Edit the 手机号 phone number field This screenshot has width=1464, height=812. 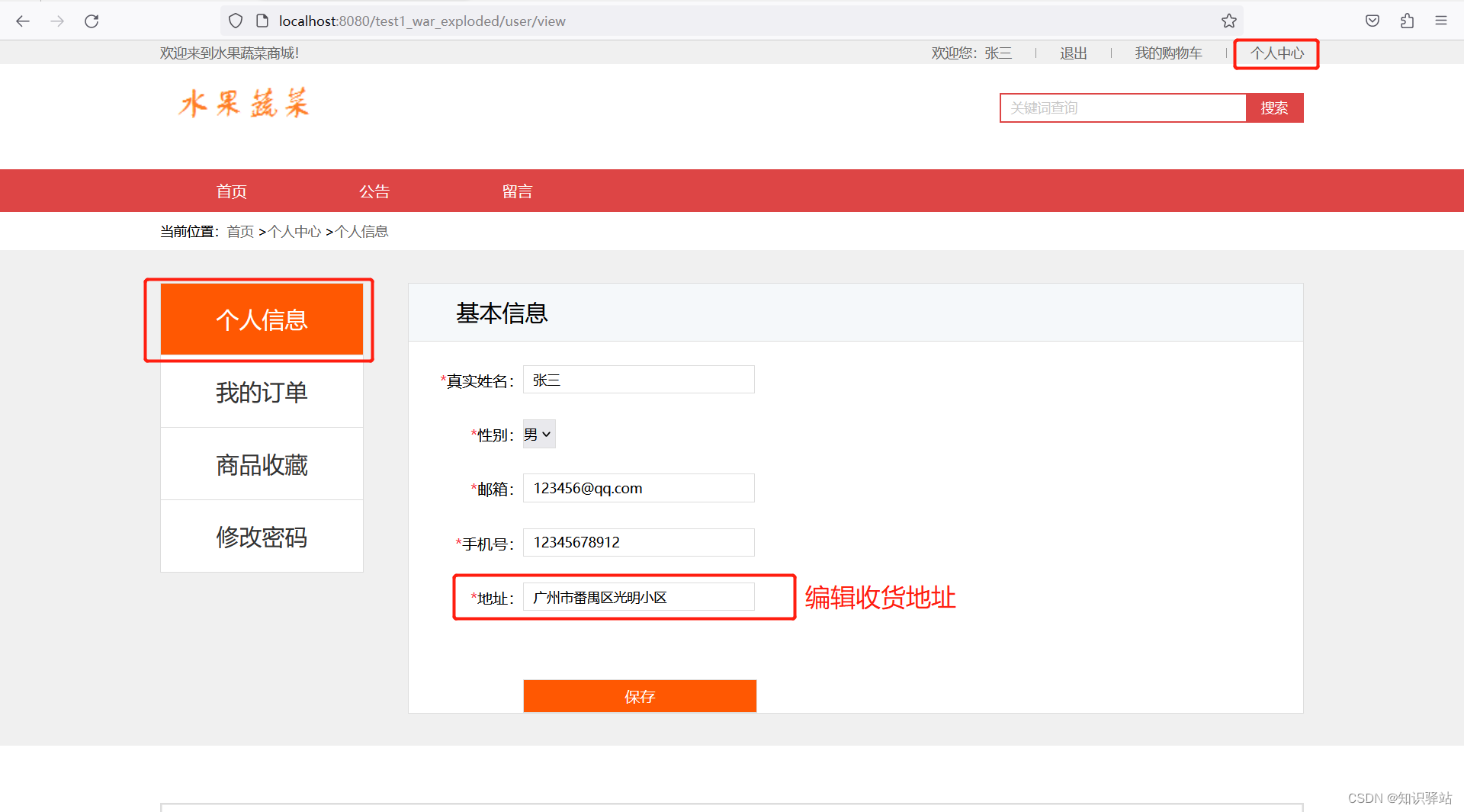639,542
